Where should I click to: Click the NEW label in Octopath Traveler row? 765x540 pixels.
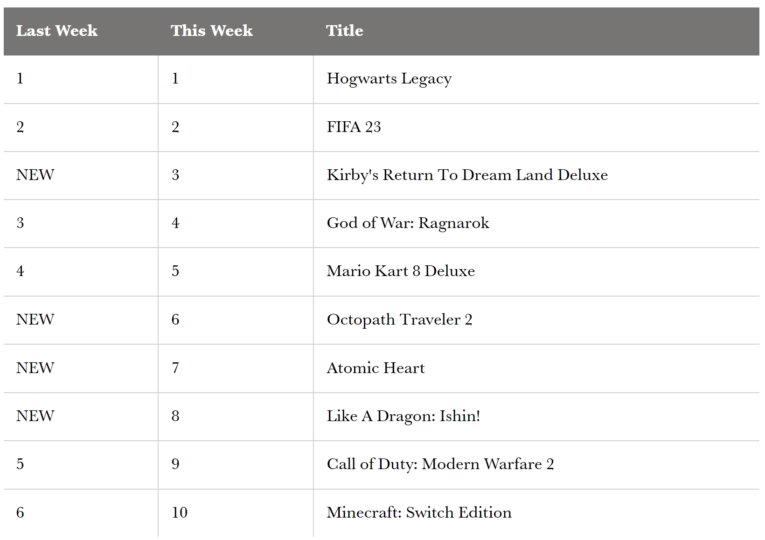35,320
